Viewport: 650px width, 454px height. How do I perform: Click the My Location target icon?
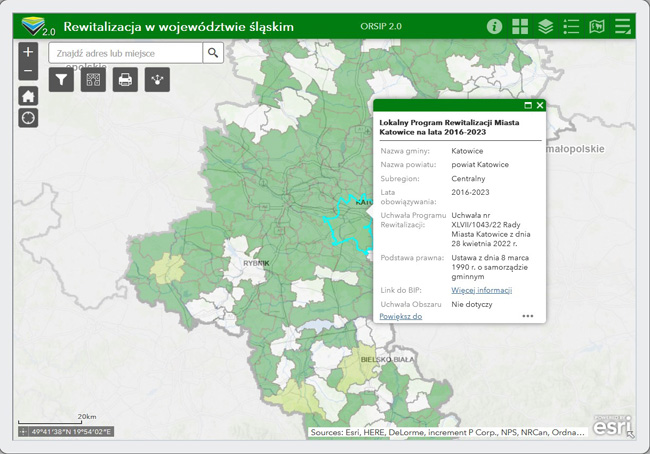(x=28, y=118)
